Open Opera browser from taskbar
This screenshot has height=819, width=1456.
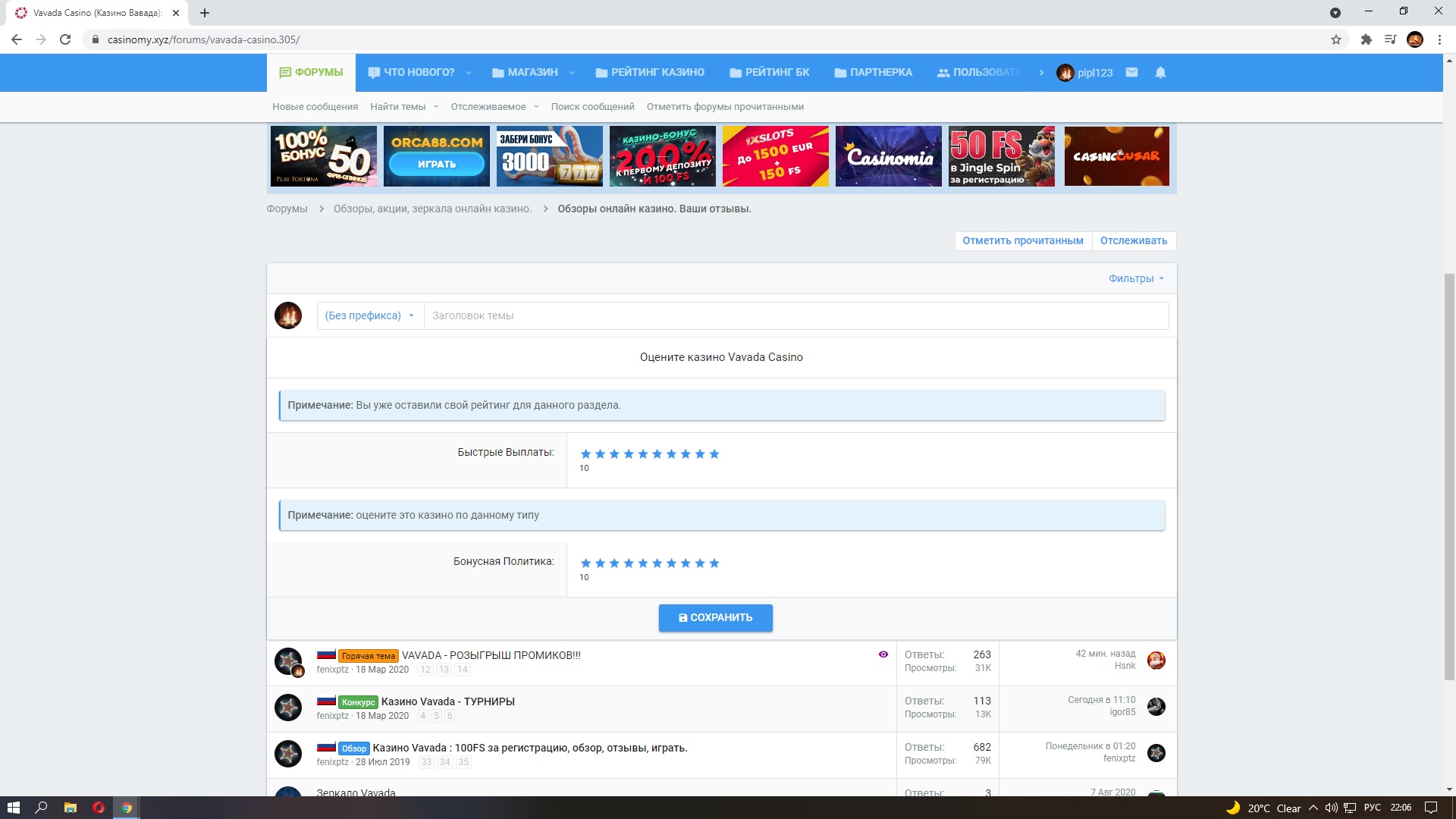click(x=99, y=808)
